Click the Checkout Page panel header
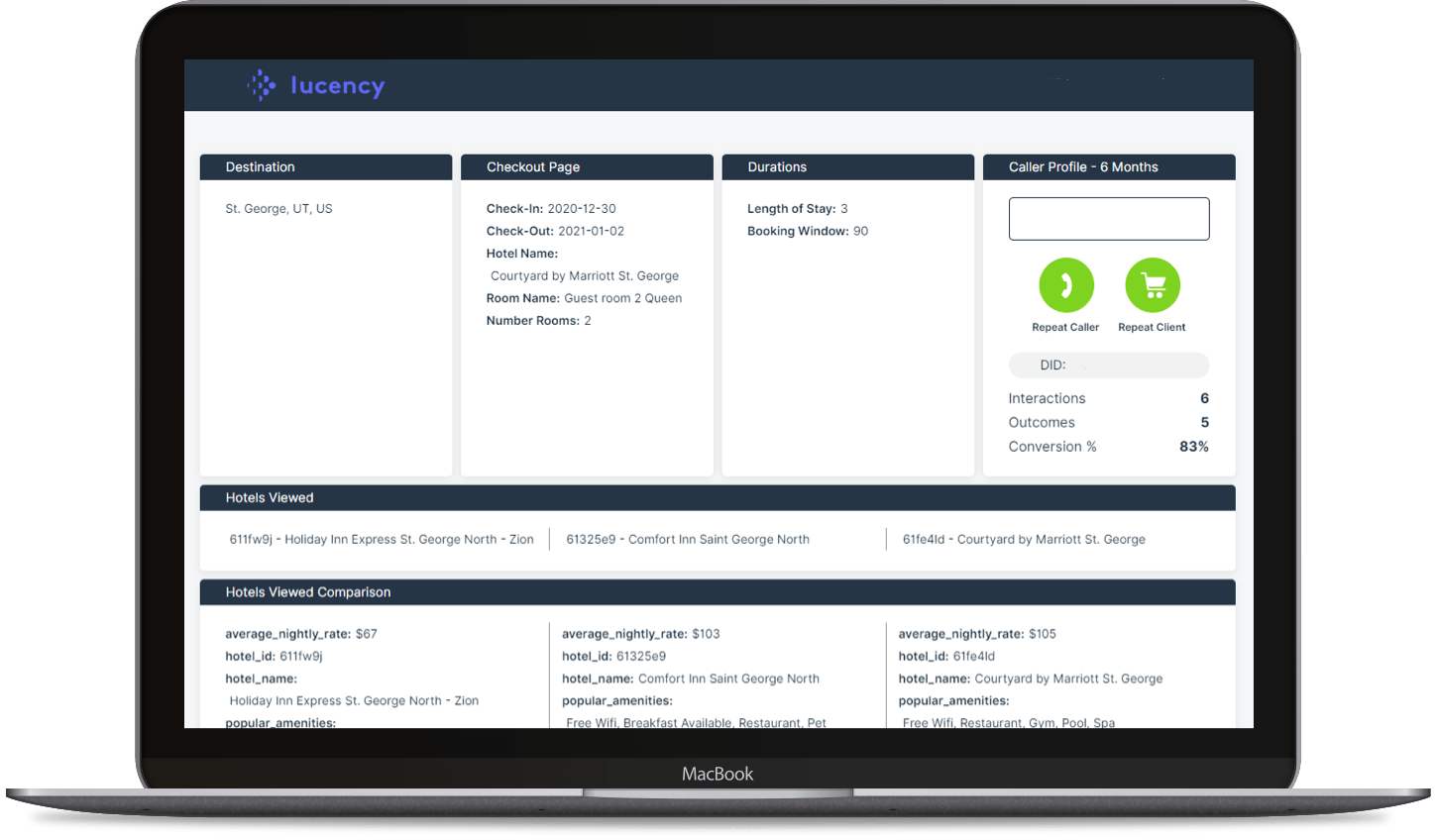This screenshot has height=840, width=1437. [587, 166]
